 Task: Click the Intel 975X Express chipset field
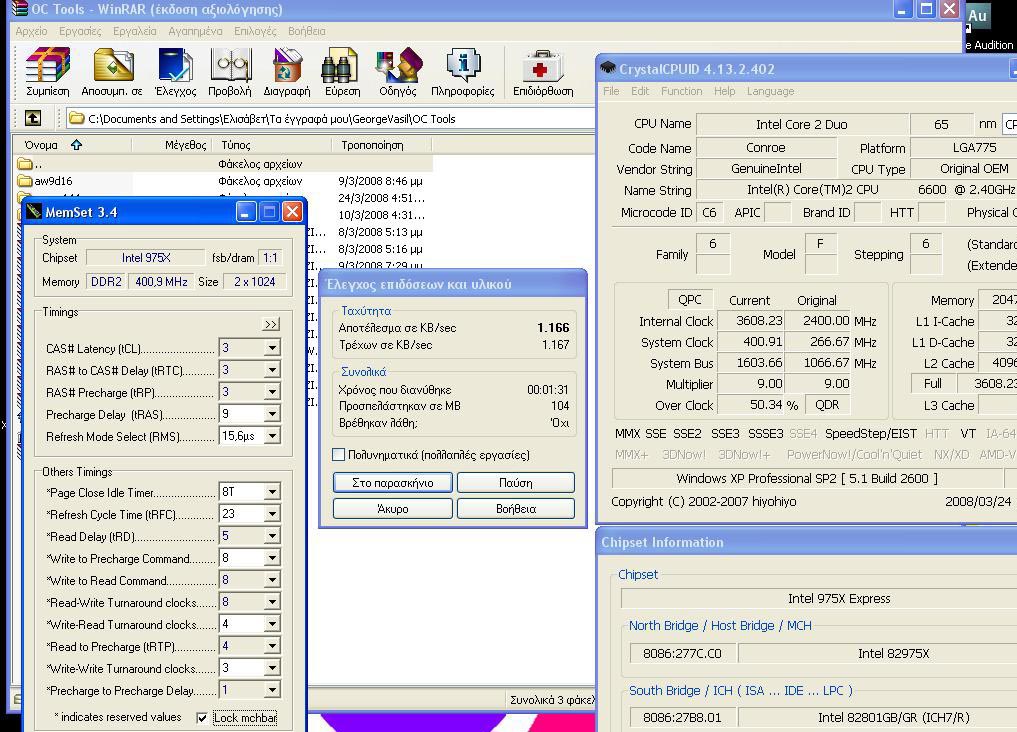coord(819,598)
